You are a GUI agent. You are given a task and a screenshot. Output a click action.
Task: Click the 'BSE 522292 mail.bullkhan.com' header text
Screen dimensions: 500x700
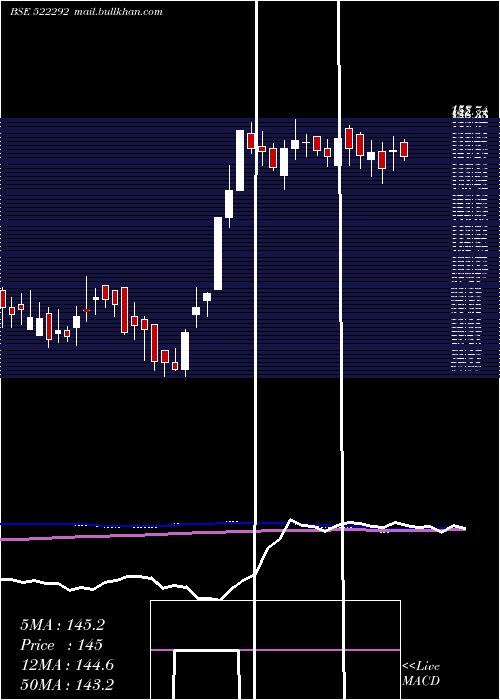86,12
